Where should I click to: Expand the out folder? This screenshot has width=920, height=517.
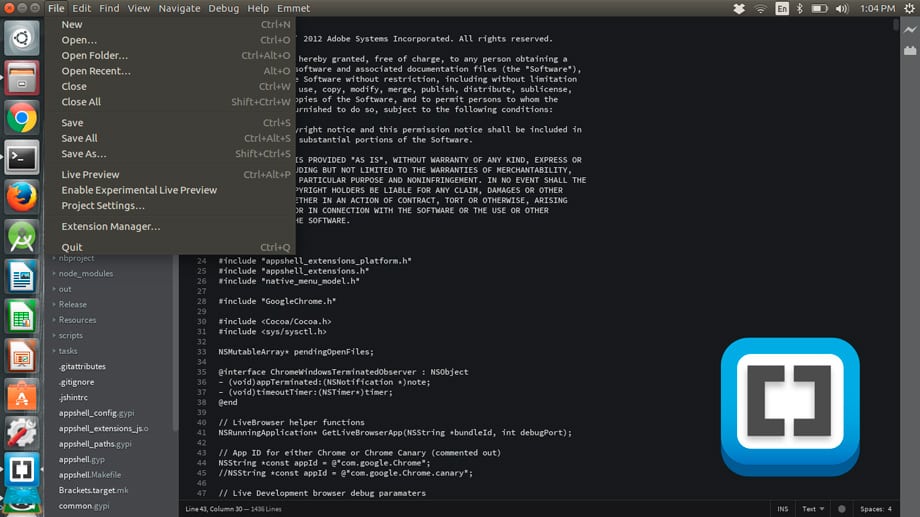[65, 289]
